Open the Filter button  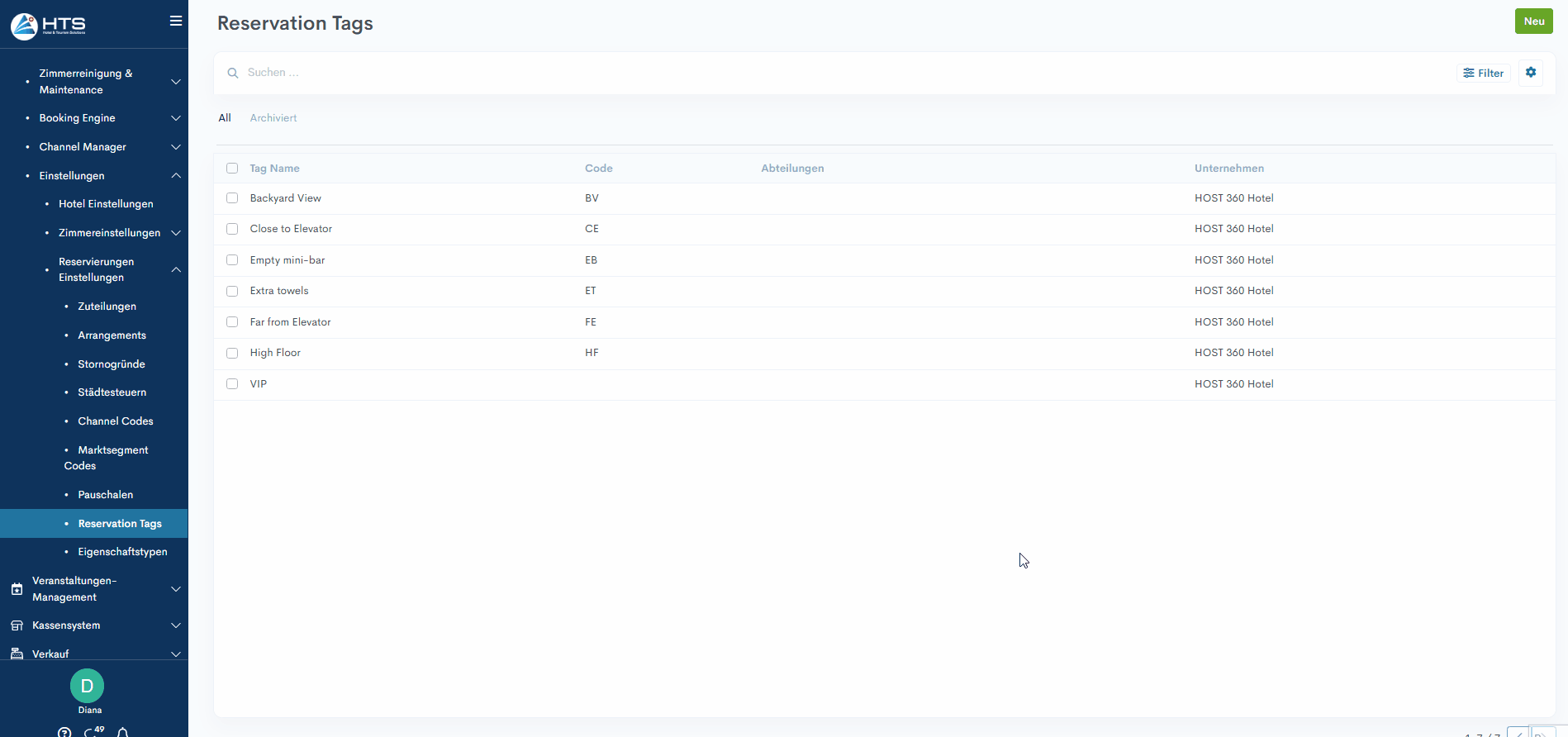(1483, 73)
